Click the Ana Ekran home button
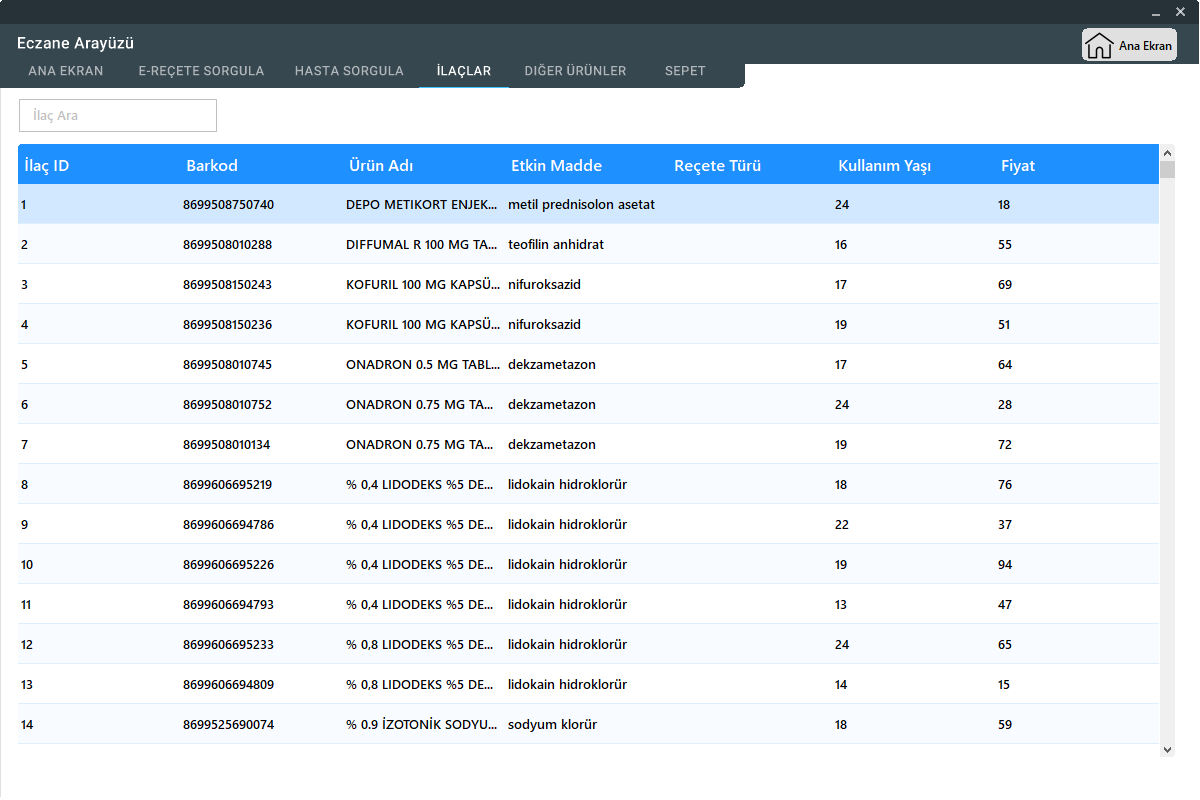 point(1129,45)
